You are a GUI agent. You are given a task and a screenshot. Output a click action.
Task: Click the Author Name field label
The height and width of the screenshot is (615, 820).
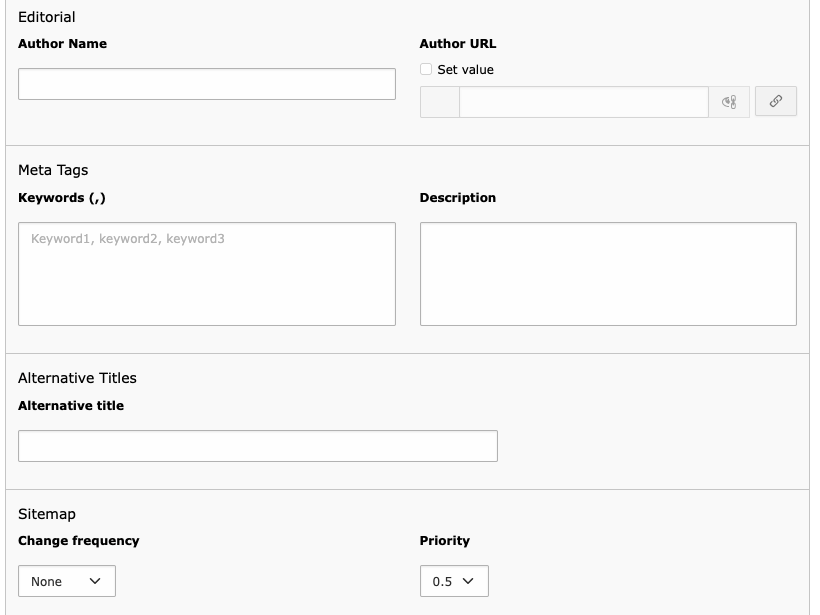pos(62,44)
